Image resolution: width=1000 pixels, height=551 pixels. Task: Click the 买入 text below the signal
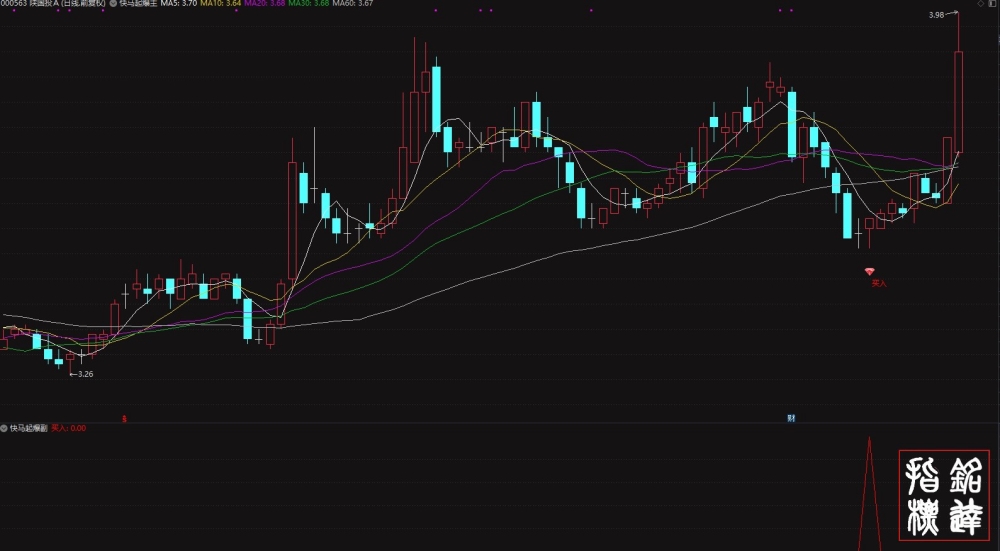(879, 283)
